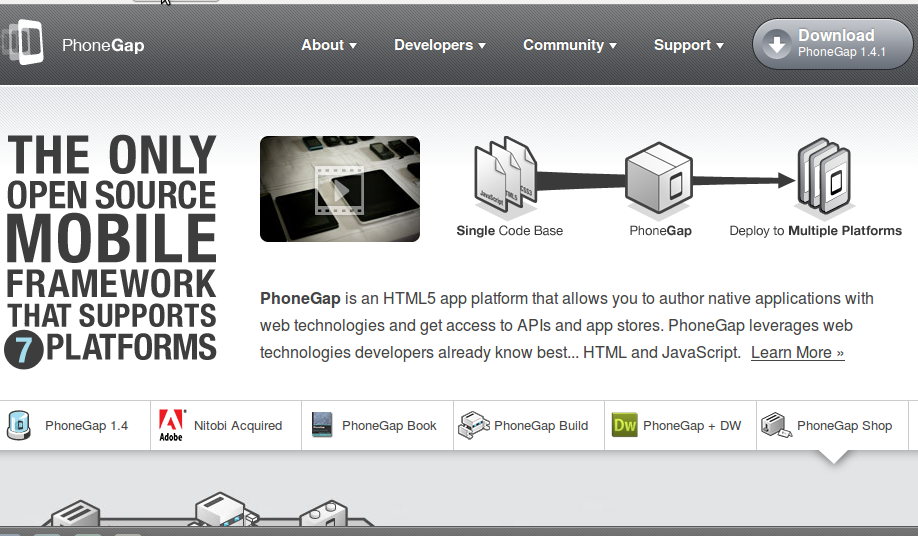Screen dimensions: 918x536
Task: Click 'PLATFORMS' headline word
Action: (131, 347)
